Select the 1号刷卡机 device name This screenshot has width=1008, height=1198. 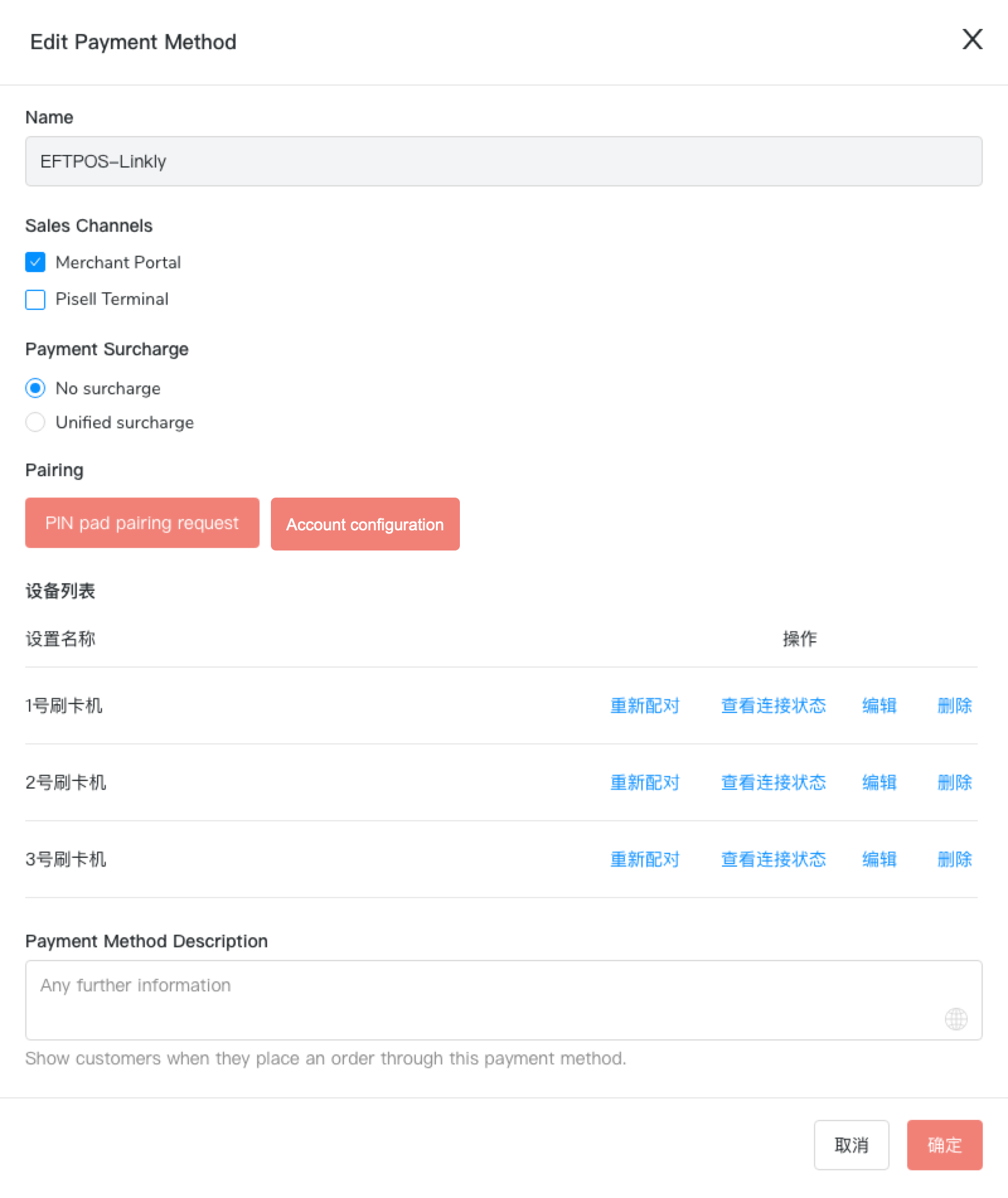[64, 705]
